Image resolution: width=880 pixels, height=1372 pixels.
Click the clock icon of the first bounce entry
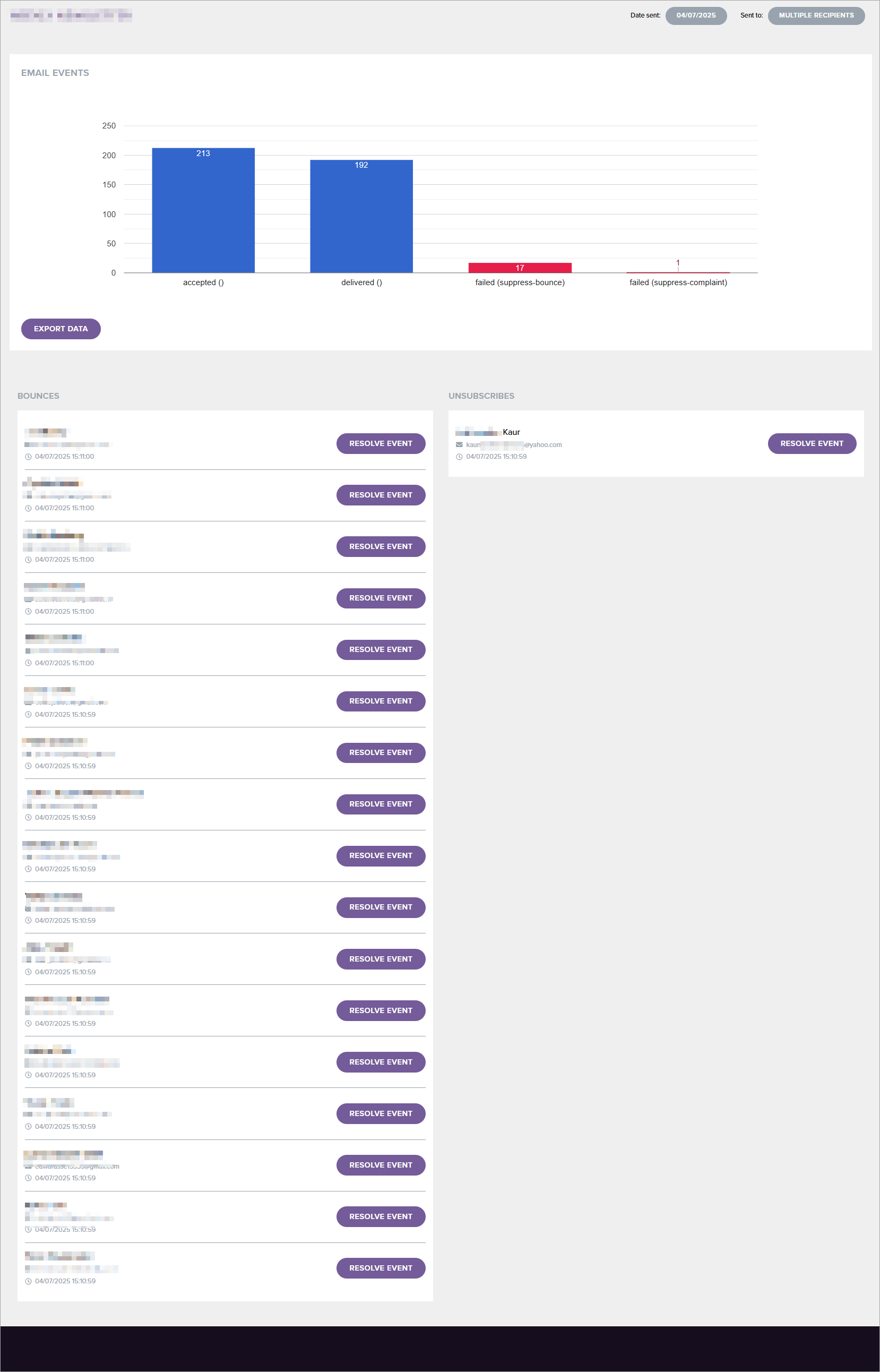click(x=28, y=457)
